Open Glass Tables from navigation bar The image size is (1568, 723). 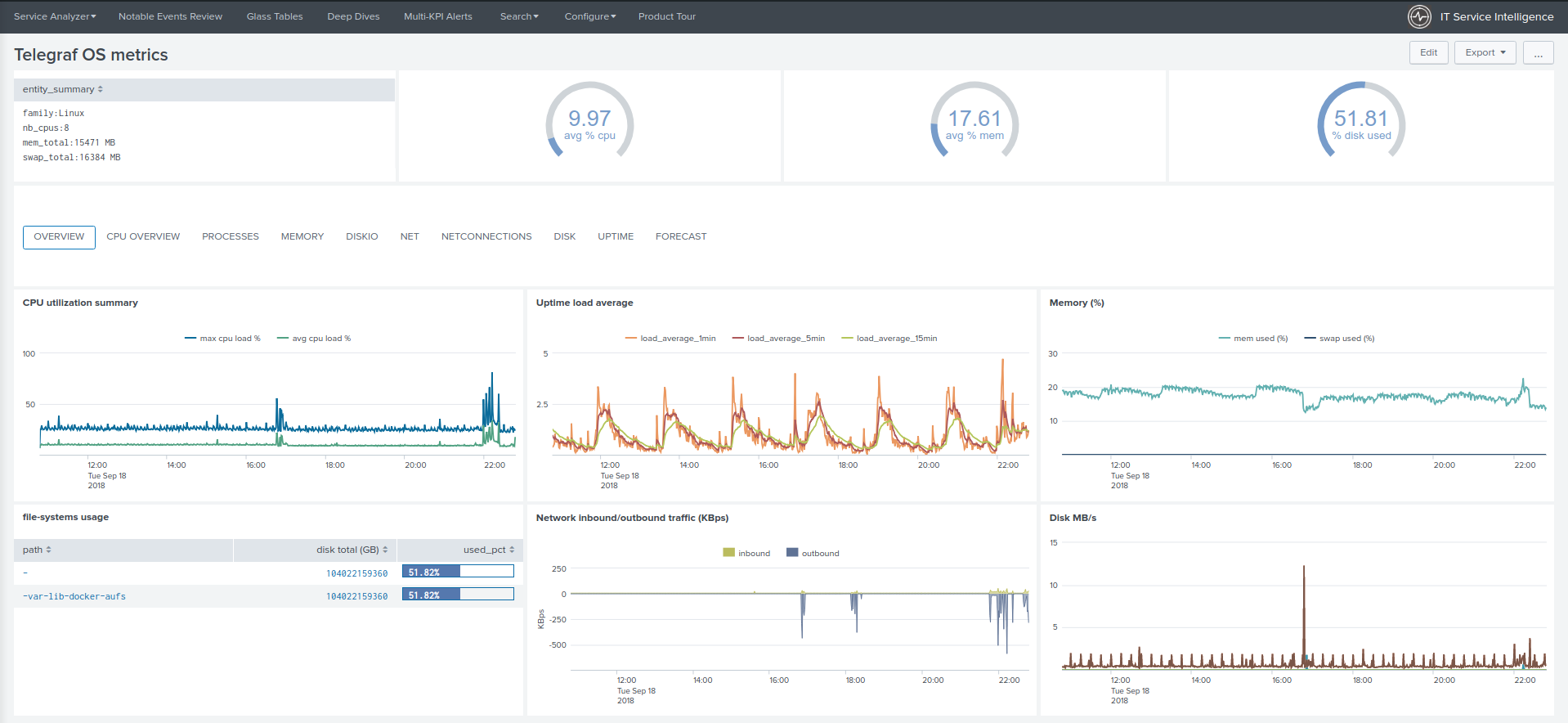pyautogui.click(x=275, y=16)
